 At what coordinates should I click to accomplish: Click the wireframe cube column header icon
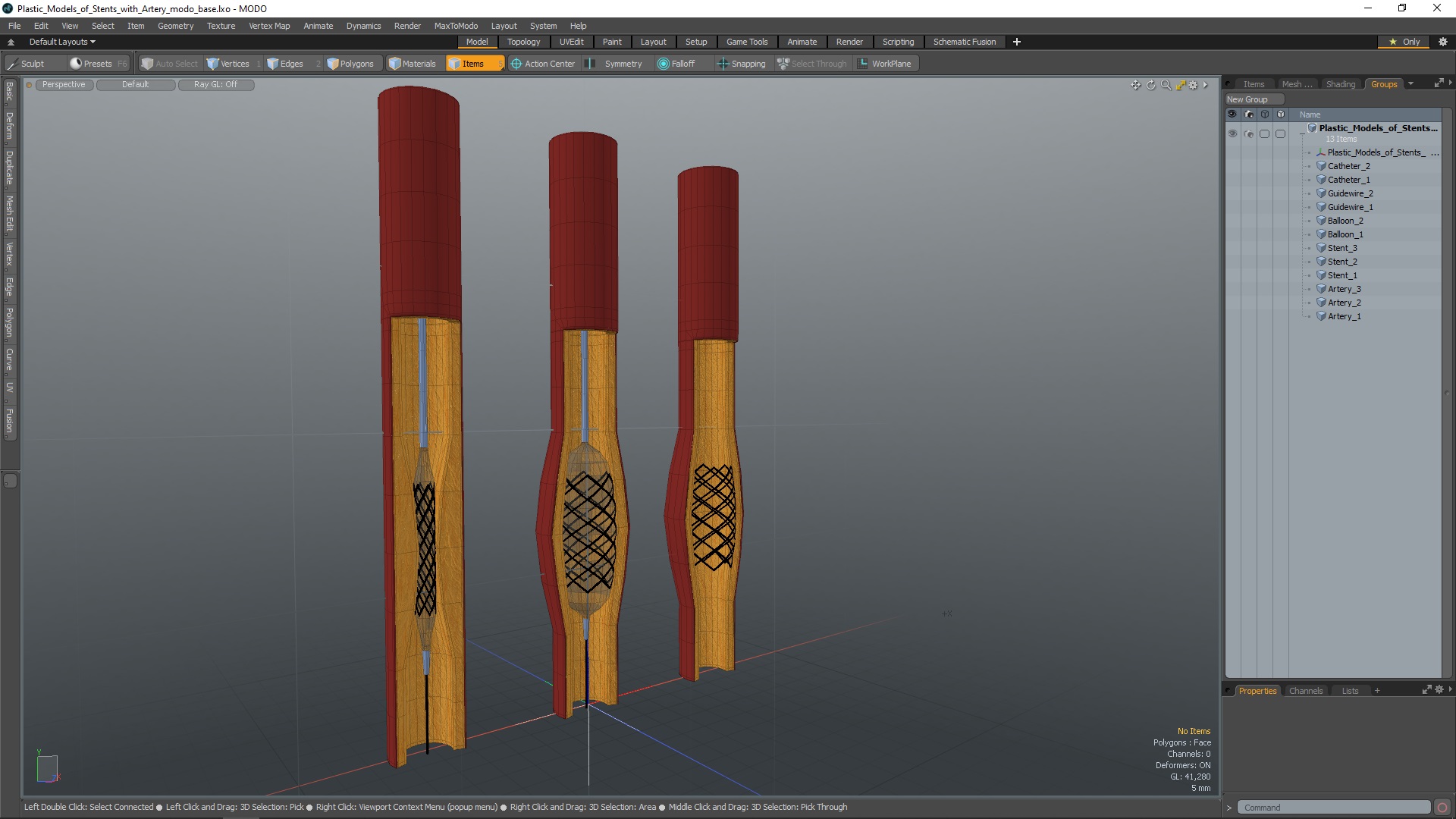pyautogui.click(x=1265, y=115)
